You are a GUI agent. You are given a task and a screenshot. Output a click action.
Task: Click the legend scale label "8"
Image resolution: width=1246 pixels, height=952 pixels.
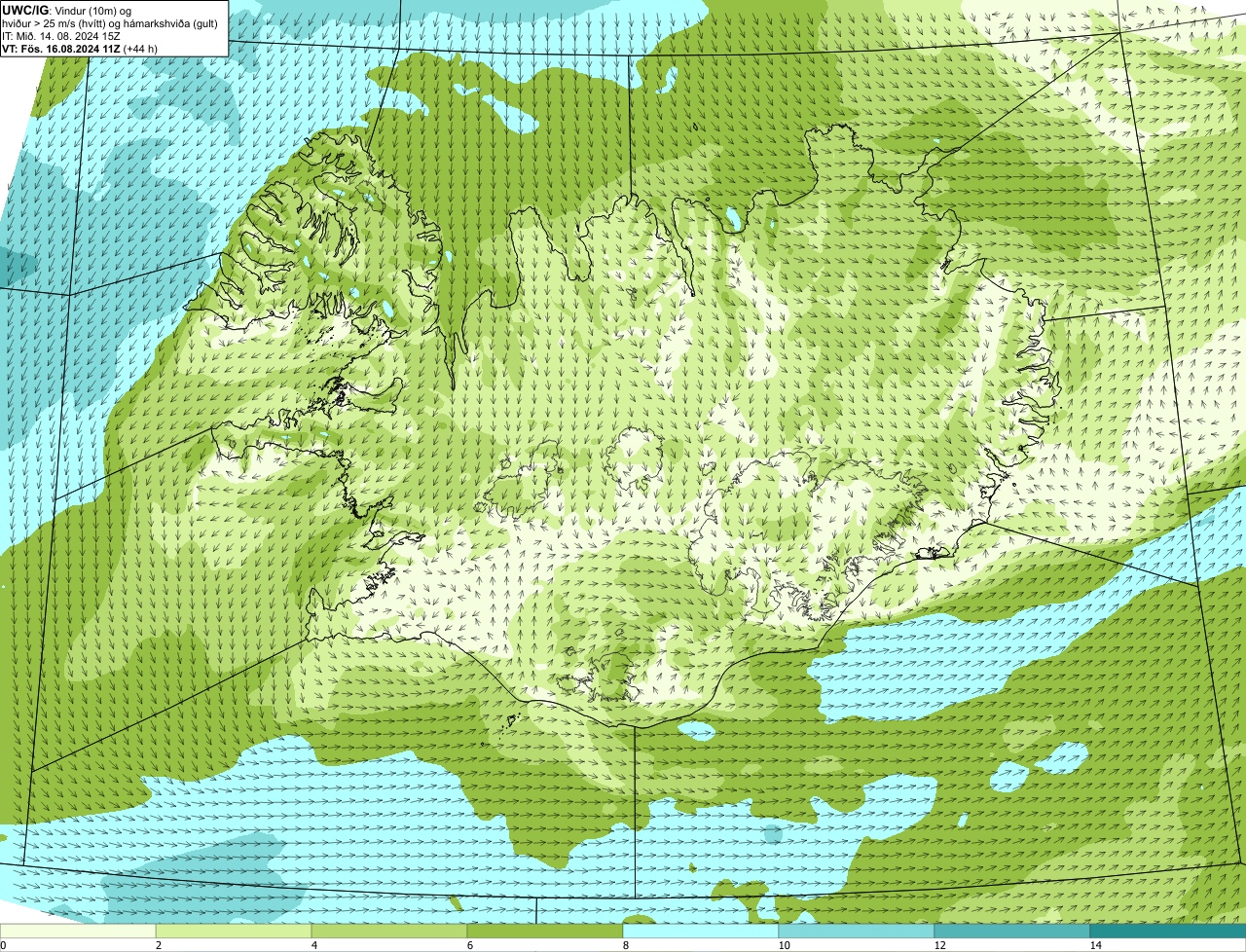pyautogui.click(x=625, y=945)
